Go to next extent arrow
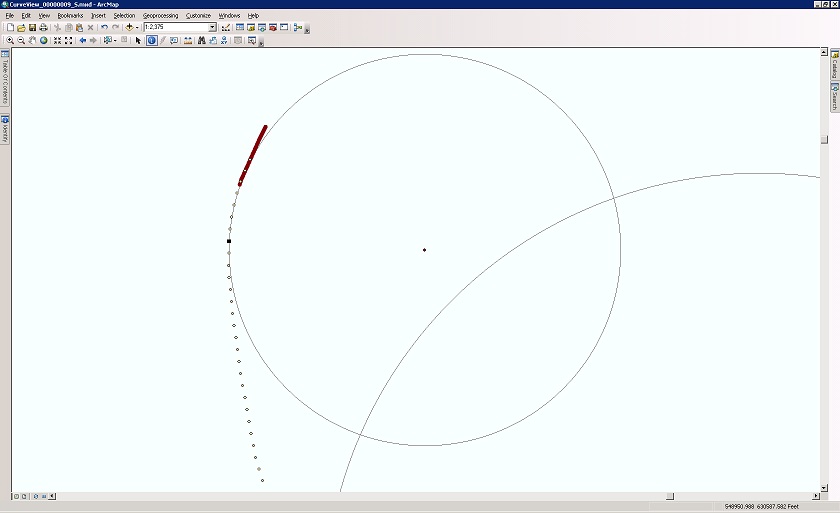Image resolution: width=840 pixels, height=513 pixels. (x=93, y=40)
